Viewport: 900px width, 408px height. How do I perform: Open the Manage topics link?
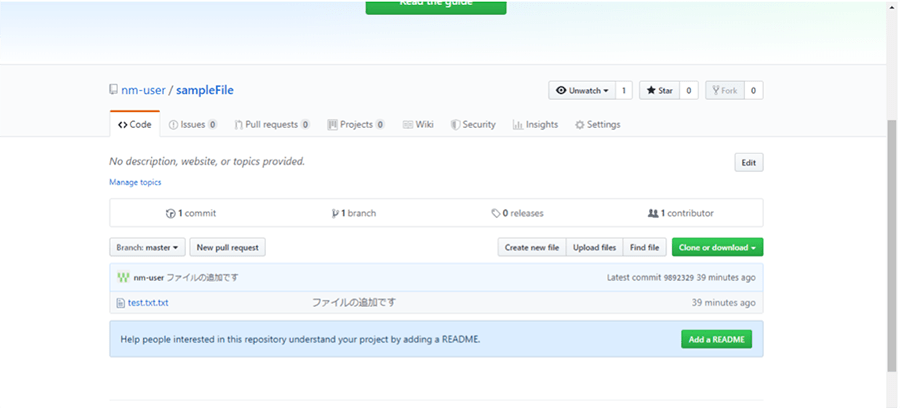point(135,182)
